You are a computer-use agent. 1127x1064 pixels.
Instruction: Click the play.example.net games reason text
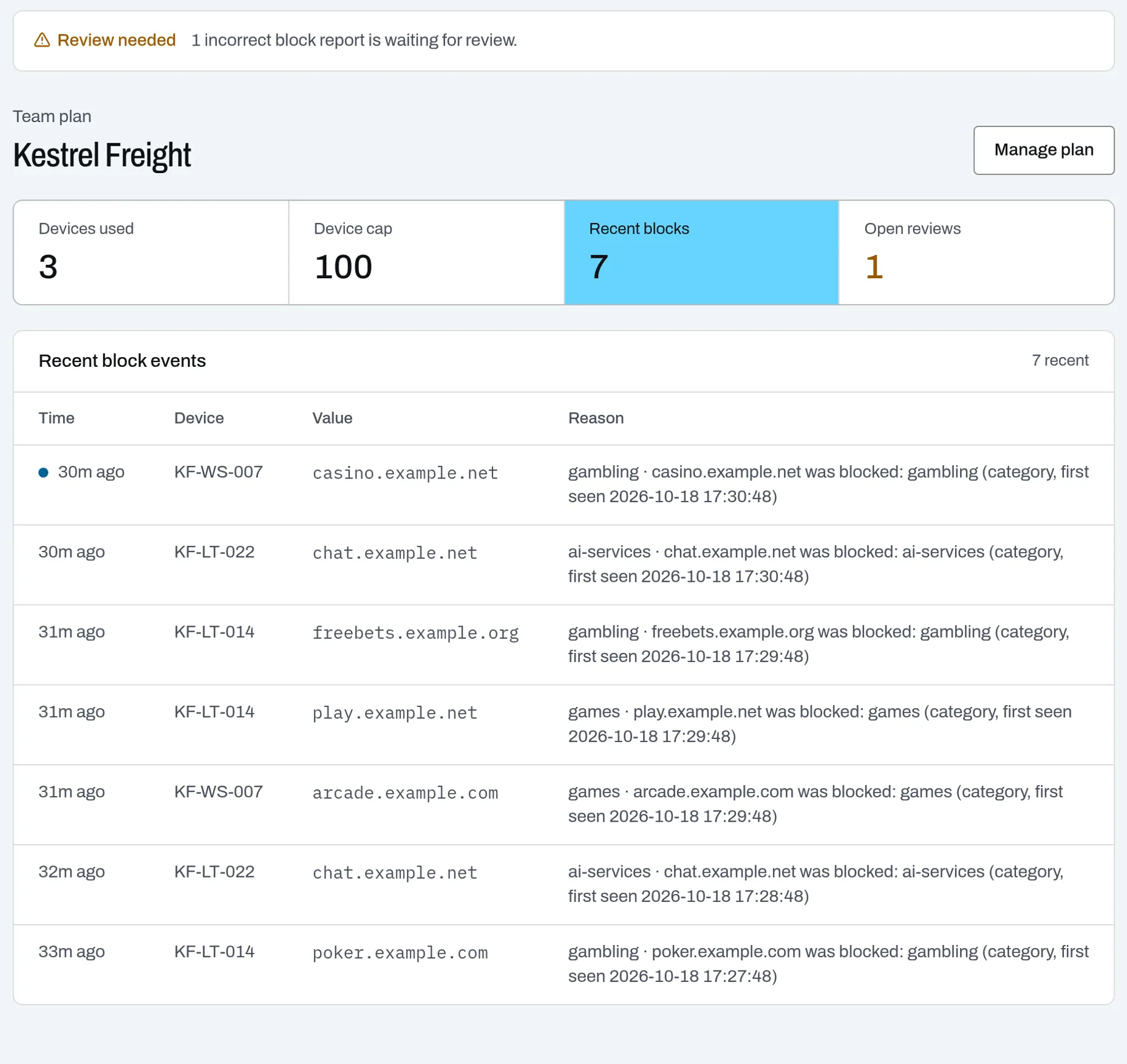click(x=820, y=725)
